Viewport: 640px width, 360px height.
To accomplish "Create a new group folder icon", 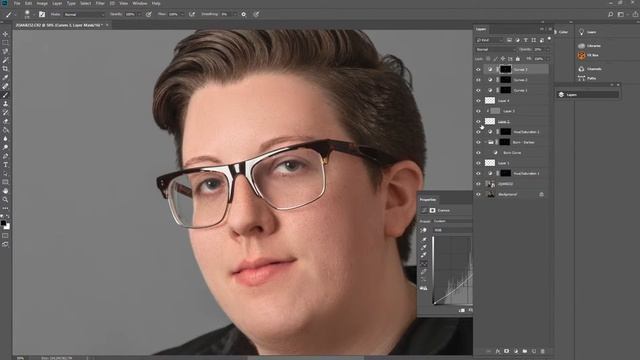I will [x=524, y=351].
